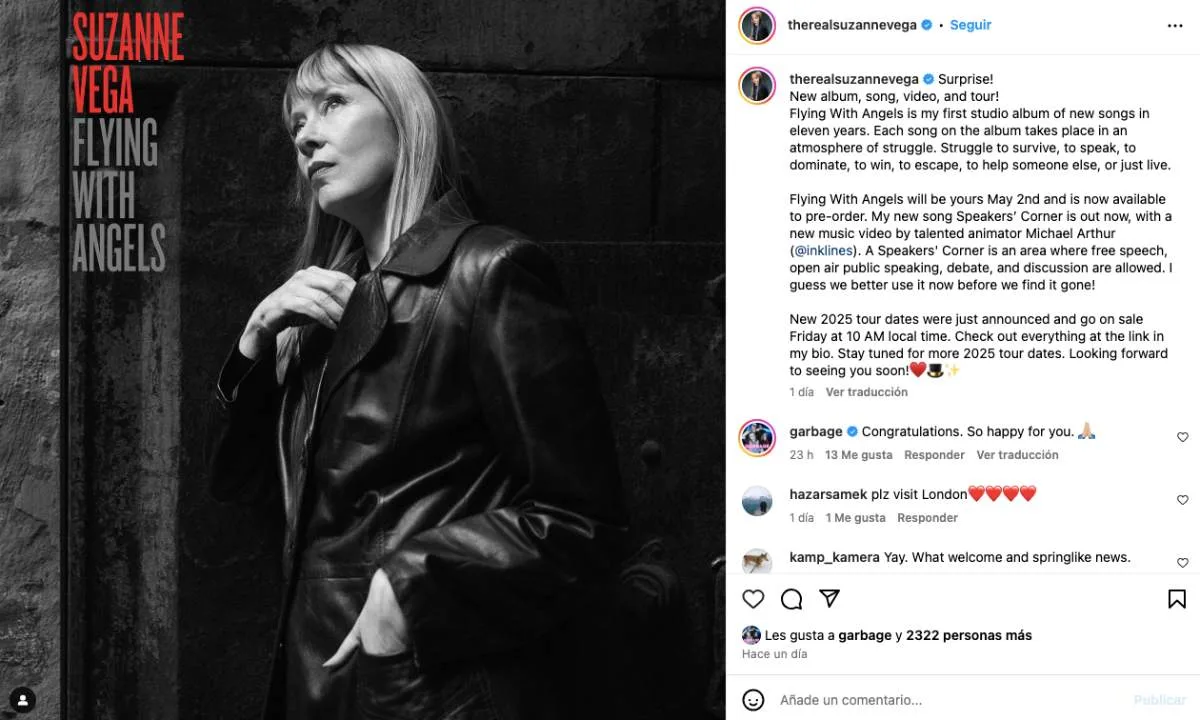Like the post with heart icon
The height and width of the screenshot is (720, 1200).
[753, 599]
